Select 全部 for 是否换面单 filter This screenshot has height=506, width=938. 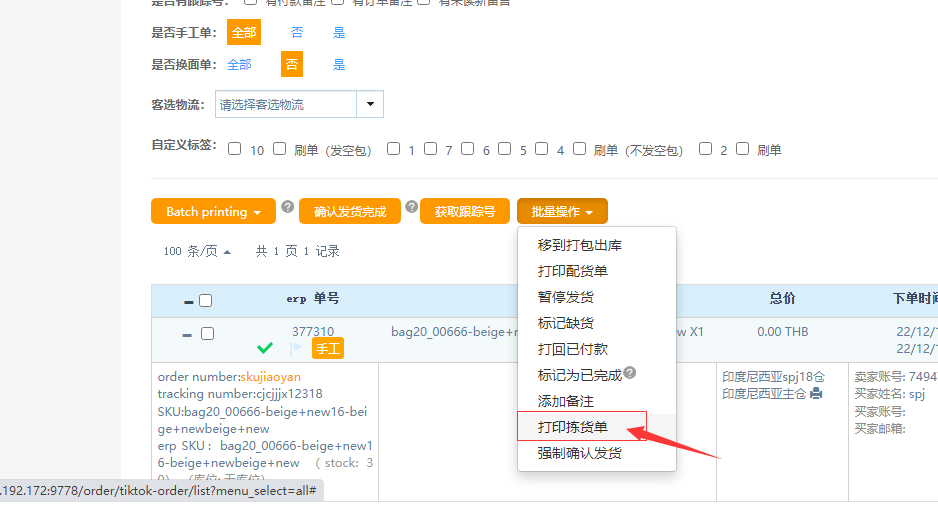point(239,65)
